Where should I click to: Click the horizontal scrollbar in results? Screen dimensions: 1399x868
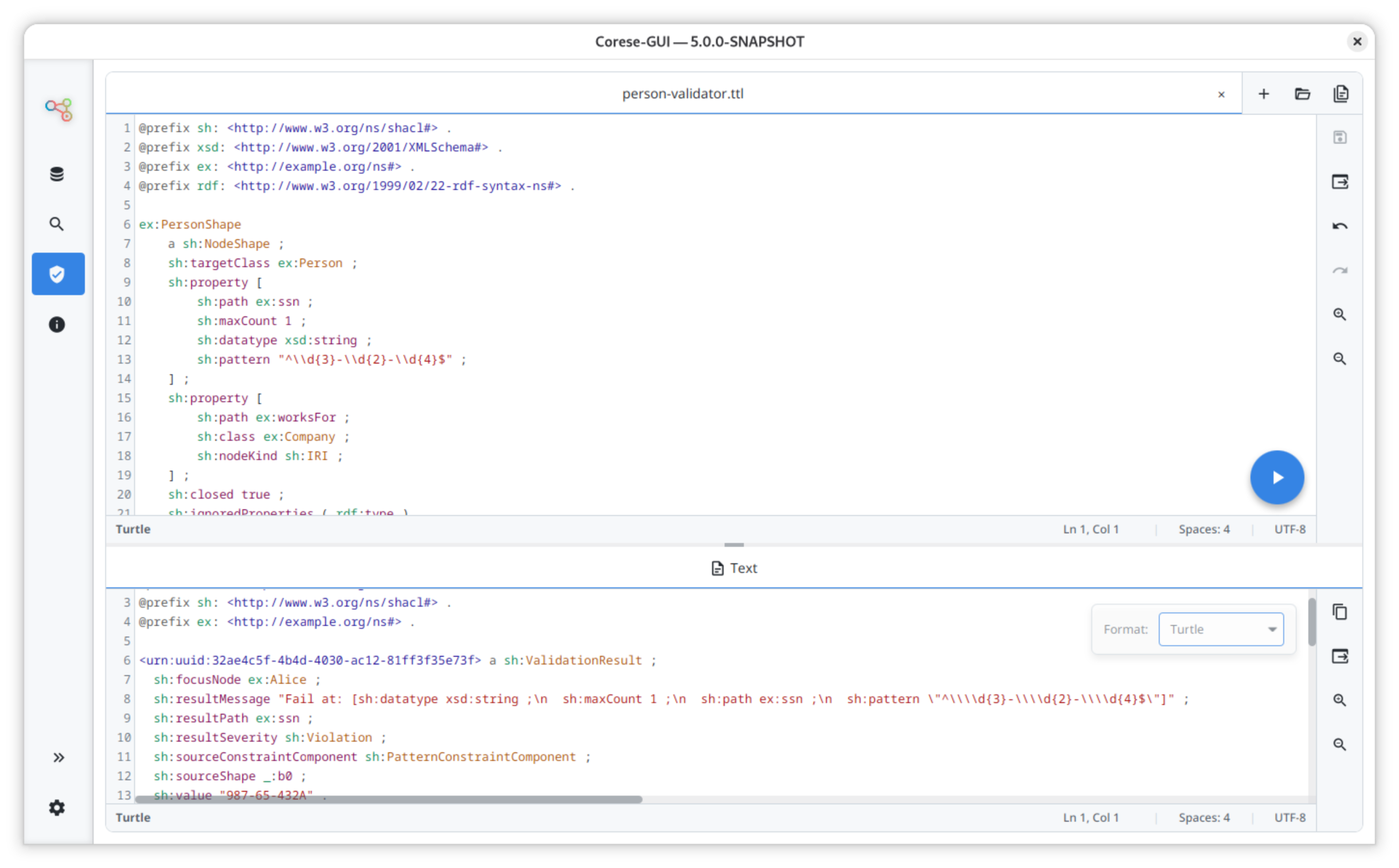(x=388, y=799)
